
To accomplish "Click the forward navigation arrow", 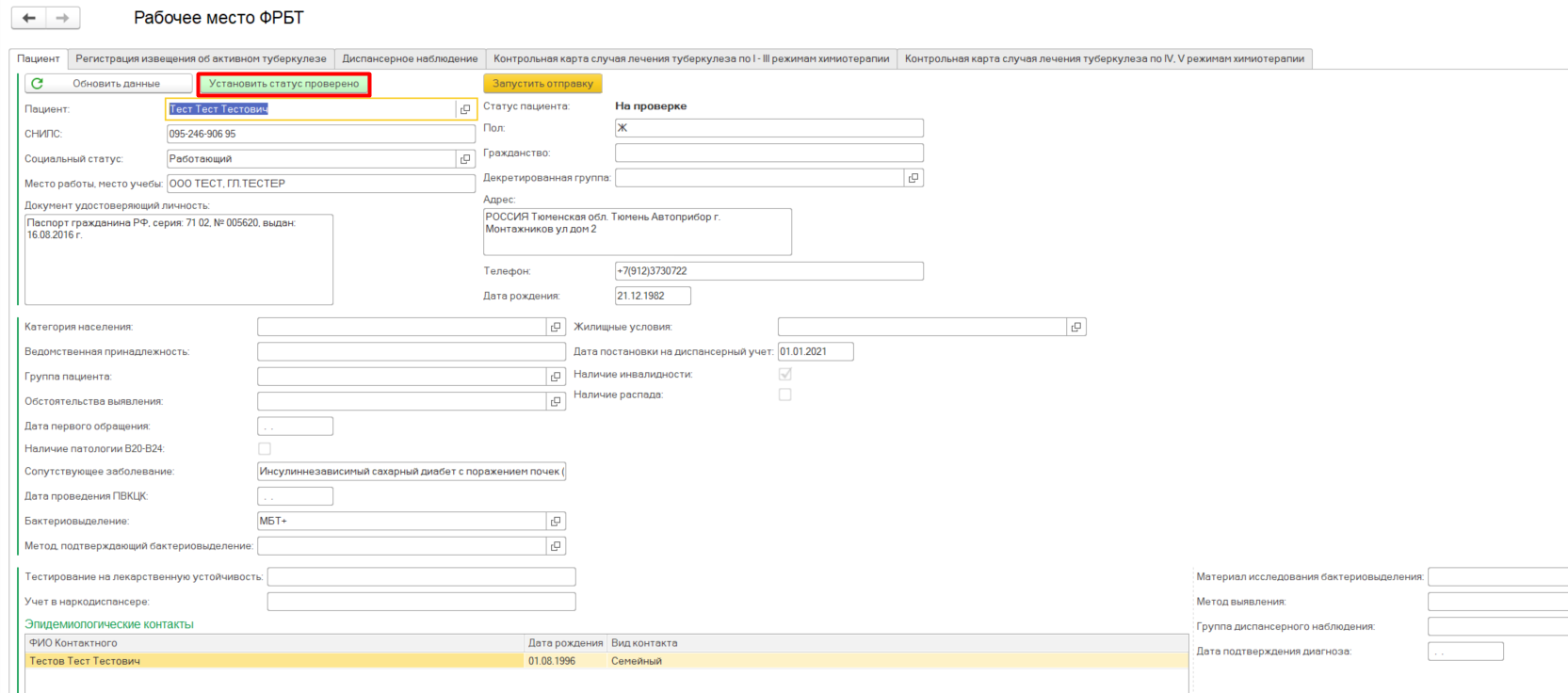I will click(x=62, y=18).
